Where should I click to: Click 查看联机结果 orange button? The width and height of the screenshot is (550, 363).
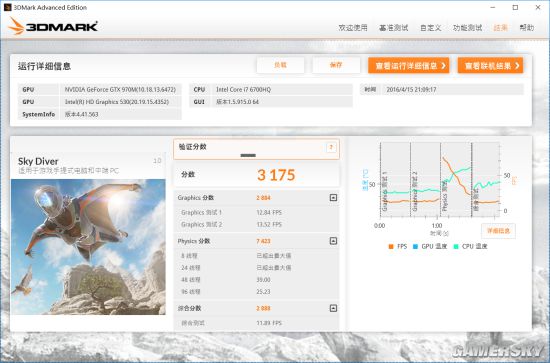490,66
